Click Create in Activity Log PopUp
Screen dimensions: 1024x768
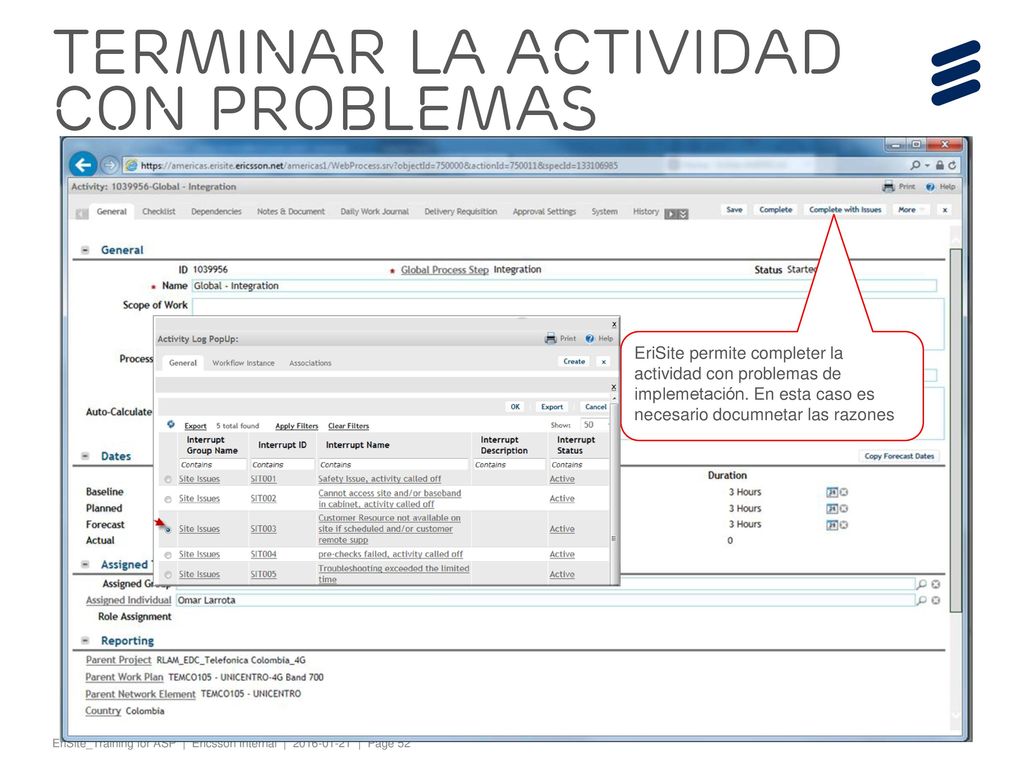pyautogui.click(x=574, y=361)
